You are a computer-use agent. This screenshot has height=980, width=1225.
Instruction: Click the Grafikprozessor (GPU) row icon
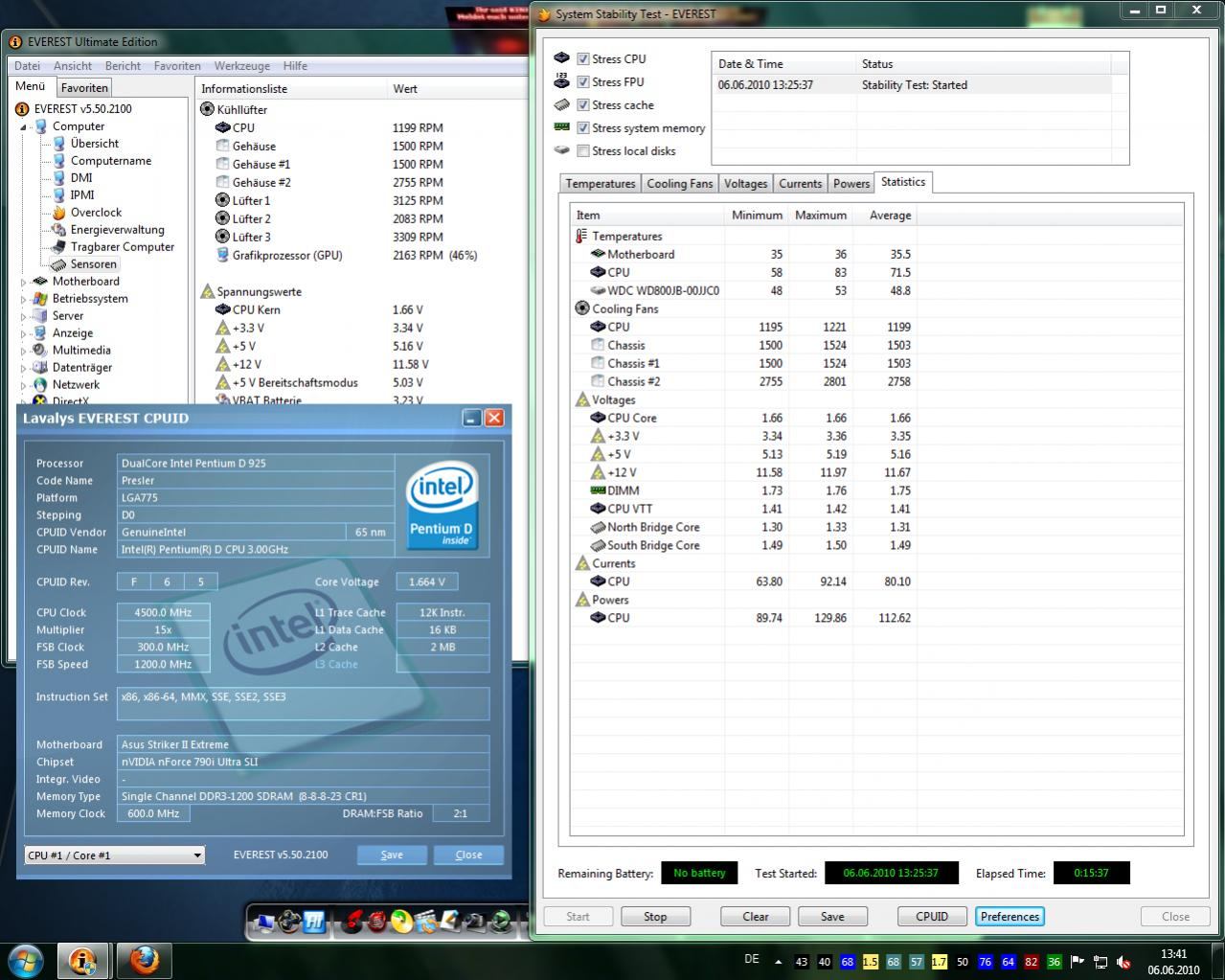pos(222,255)
